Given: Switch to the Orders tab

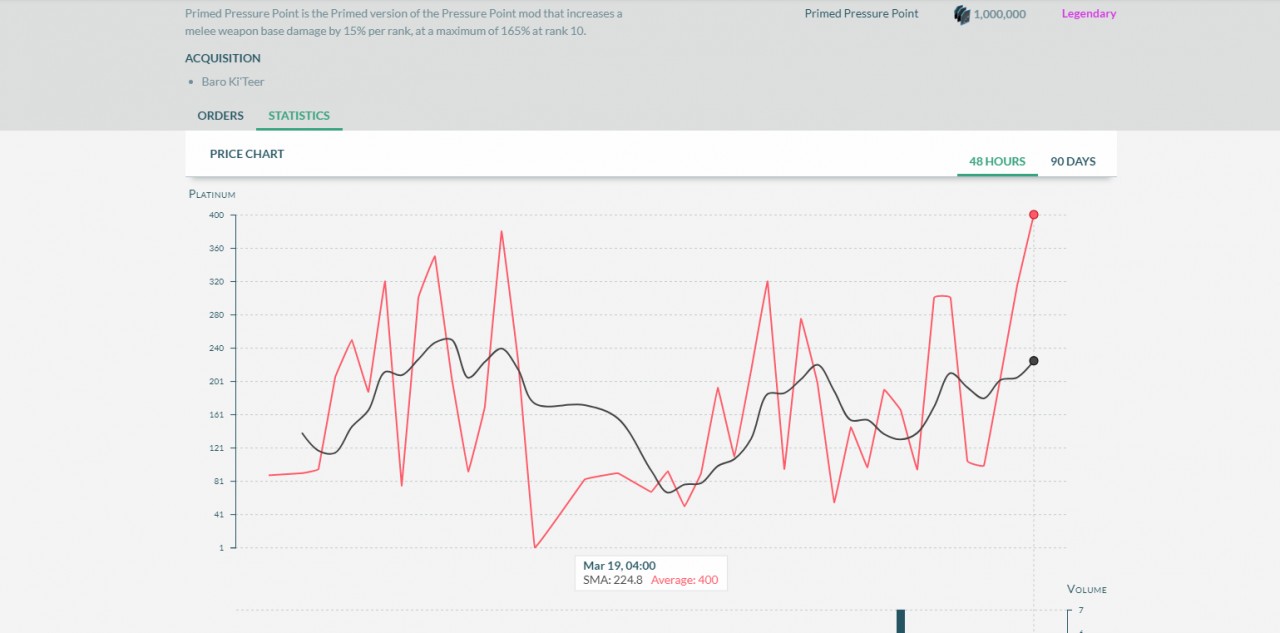Looking at the screenshot, I should click(220, 115).
